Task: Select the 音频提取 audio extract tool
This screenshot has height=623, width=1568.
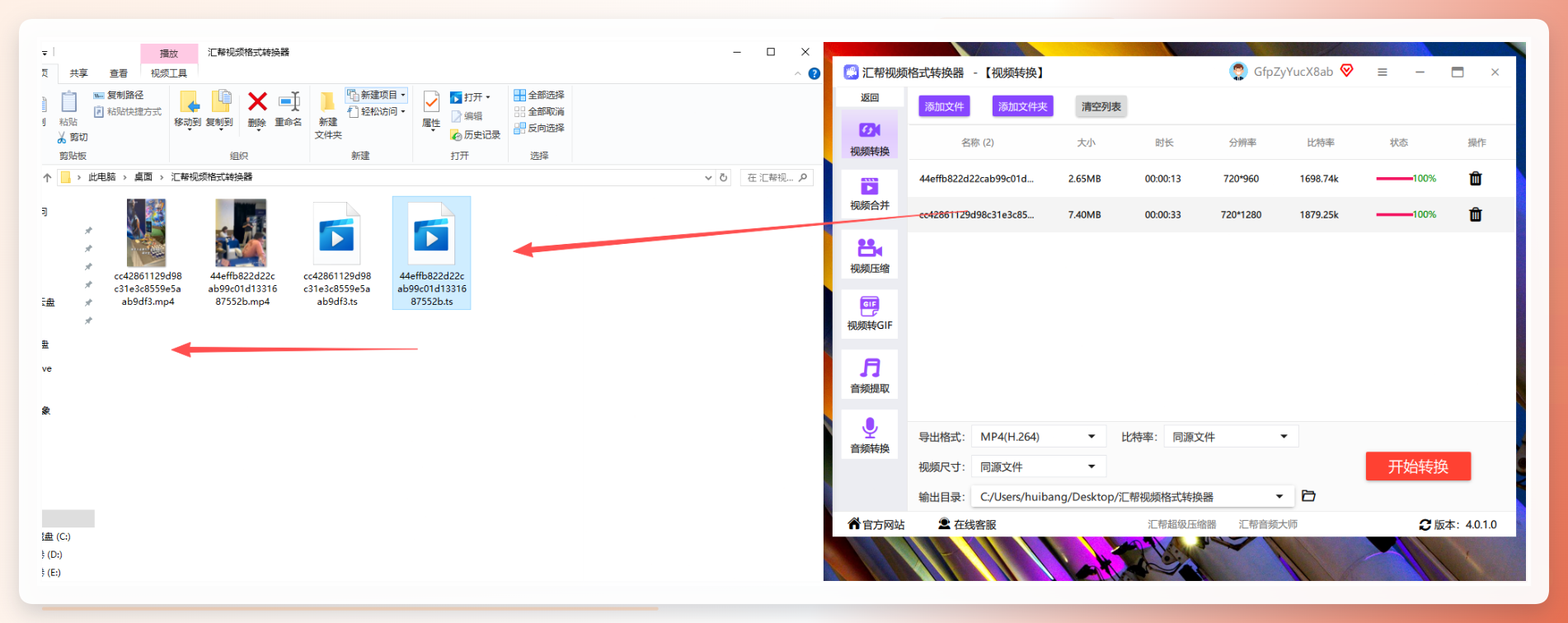Action: [870, 376]
